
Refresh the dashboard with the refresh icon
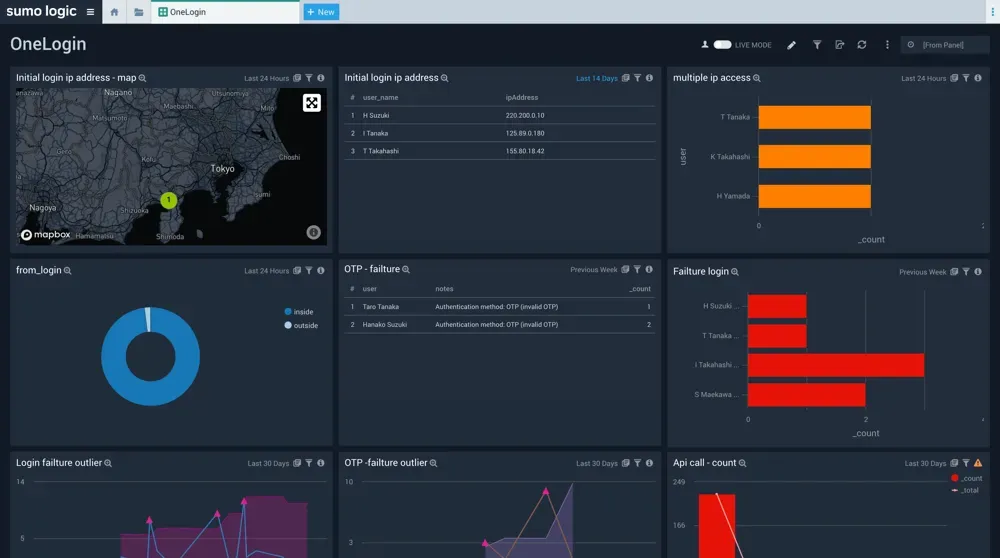tap(862, 45)
